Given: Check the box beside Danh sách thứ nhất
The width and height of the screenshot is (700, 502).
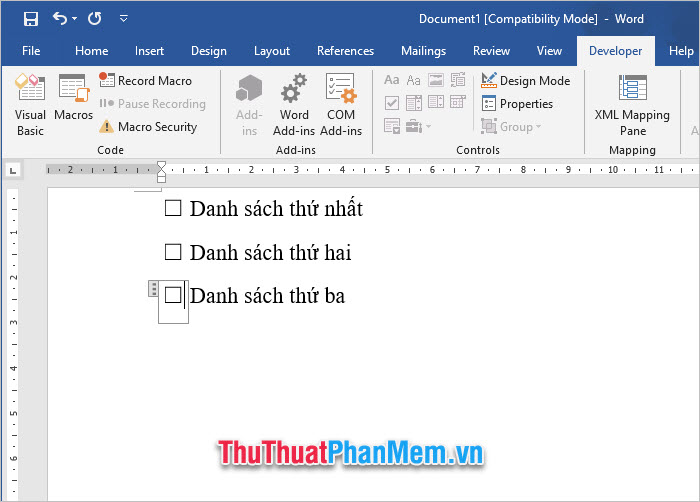Looking at the screenshot, I should click(173, 208).
